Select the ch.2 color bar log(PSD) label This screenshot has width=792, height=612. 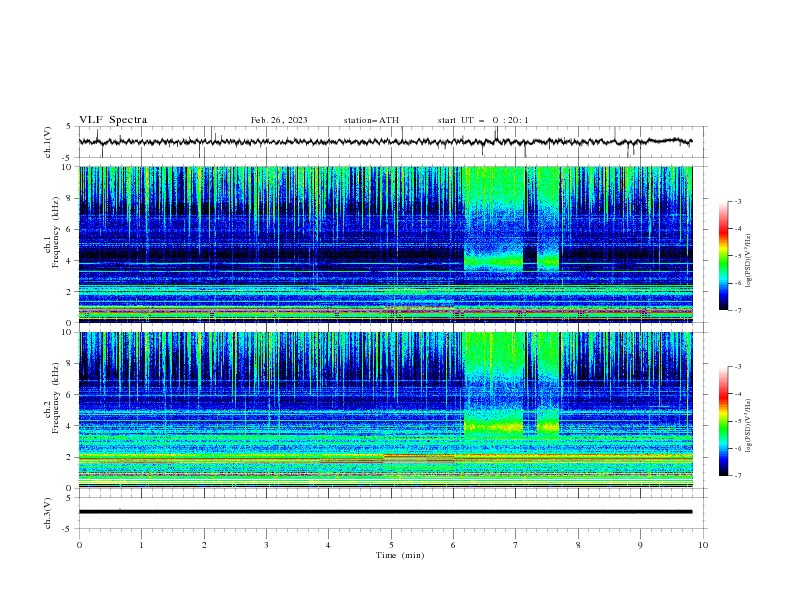click(748, 426)
